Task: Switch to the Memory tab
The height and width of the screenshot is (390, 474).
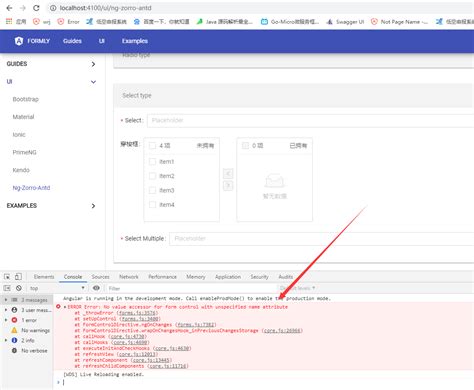Action: pyautogui.click(x=196, y=277)
